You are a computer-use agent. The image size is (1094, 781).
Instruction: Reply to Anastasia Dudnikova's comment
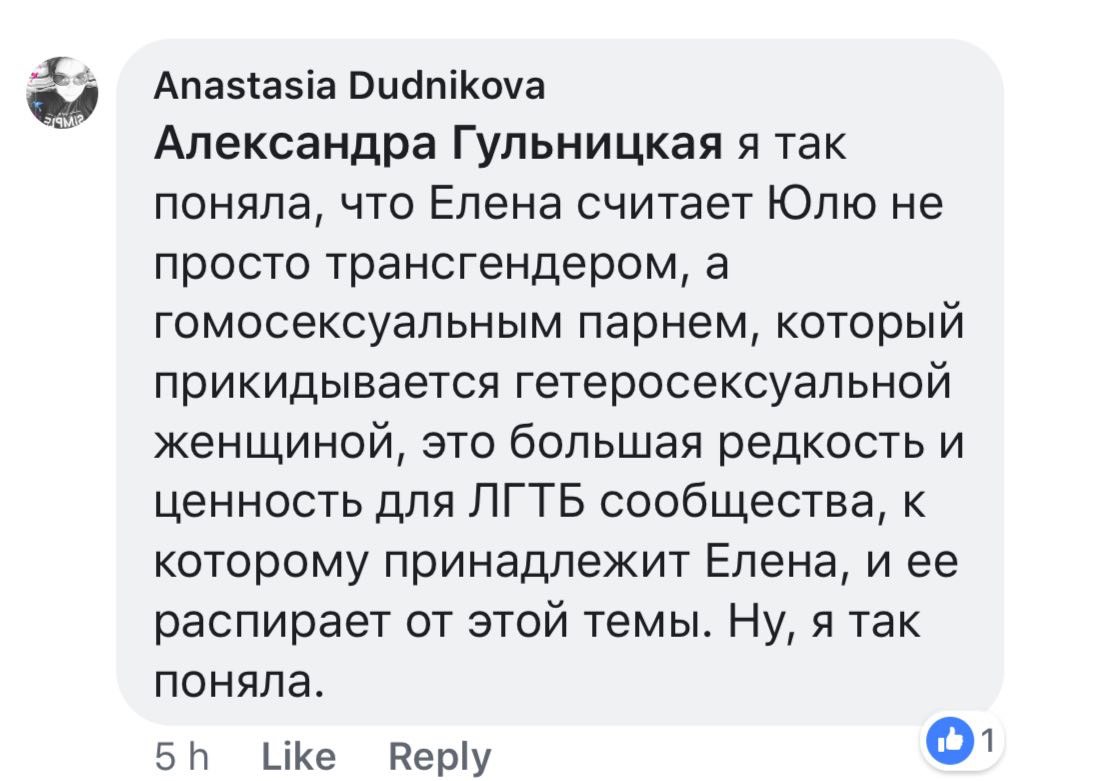439,756
